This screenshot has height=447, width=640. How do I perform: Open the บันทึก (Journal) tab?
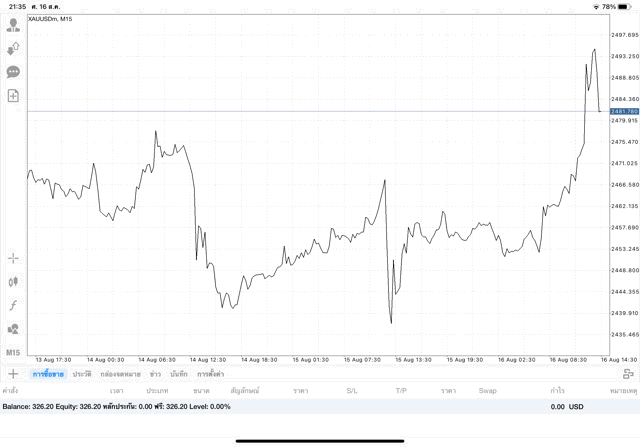tap(179, 373)
